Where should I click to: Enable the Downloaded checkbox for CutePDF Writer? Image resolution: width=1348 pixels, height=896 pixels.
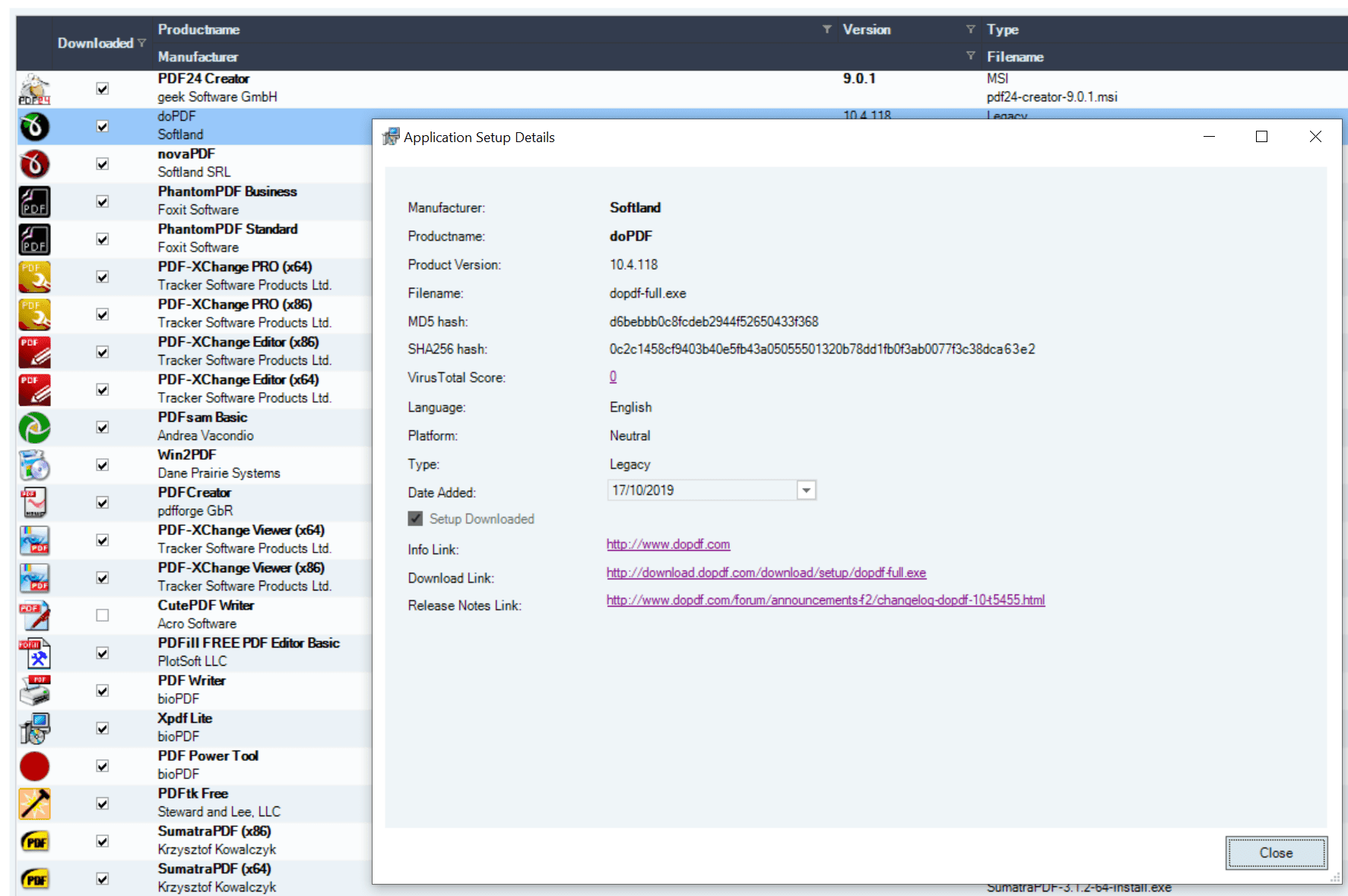pos(103,615)
